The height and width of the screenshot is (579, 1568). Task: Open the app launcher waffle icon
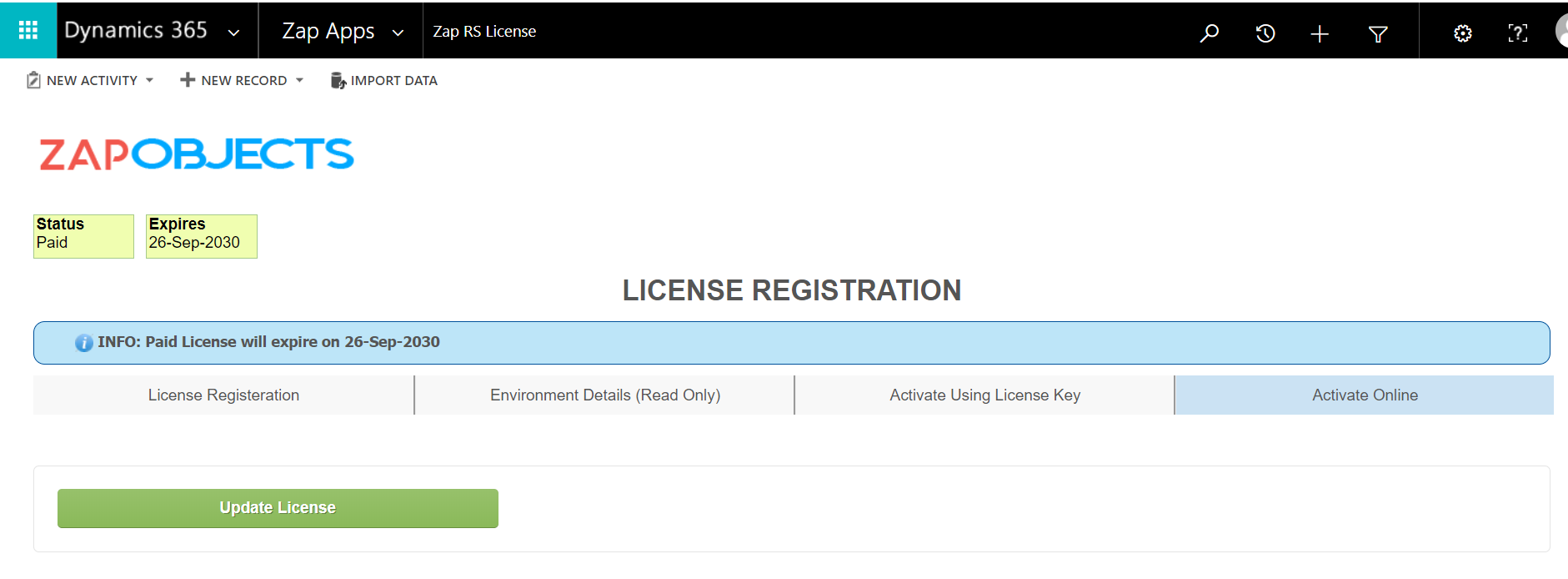(28, 31)
